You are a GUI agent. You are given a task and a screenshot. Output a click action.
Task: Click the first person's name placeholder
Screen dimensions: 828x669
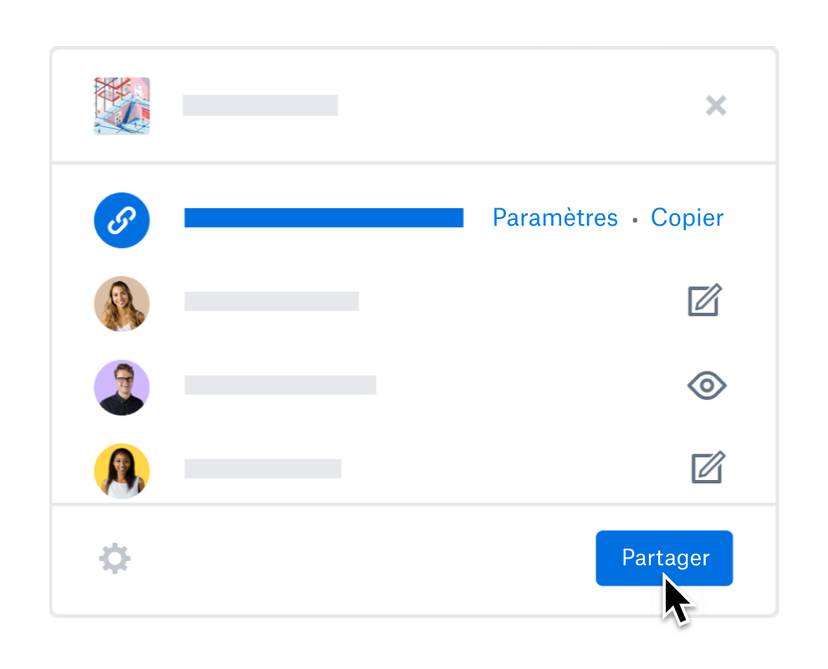click(271, 301)
